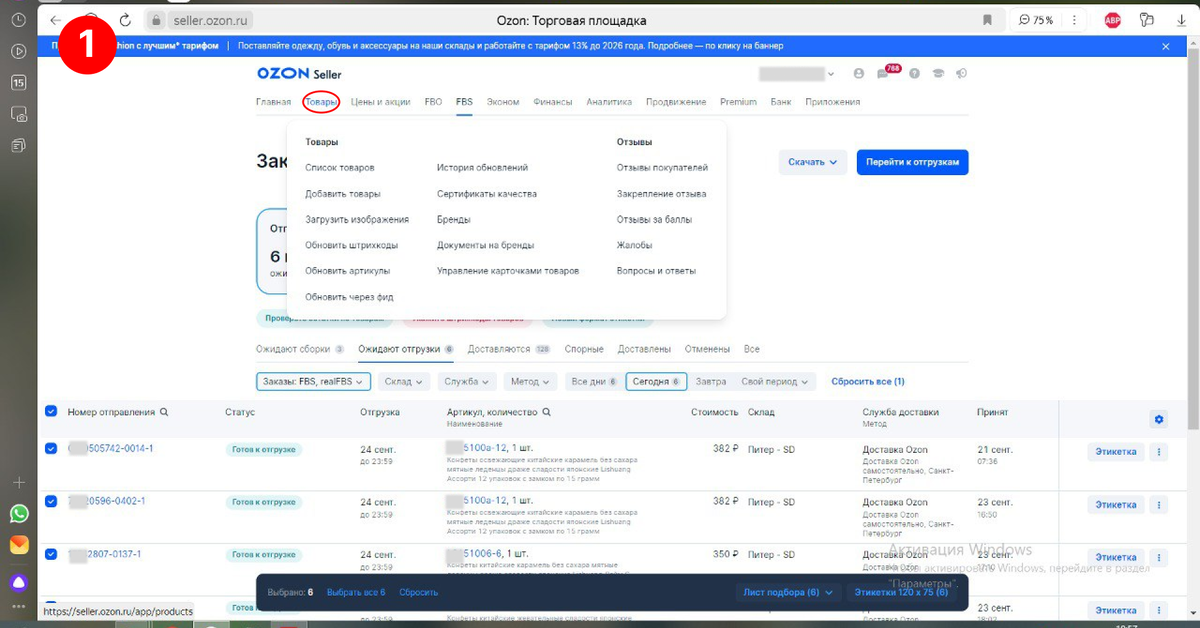This screenshot has height=628, width=1200.
Task: Open table column settings gear
Action: [1159, 419]
